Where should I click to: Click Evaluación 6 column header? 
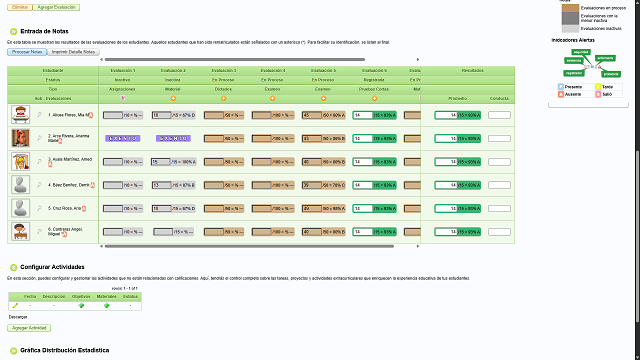click(x=374, y=71)
